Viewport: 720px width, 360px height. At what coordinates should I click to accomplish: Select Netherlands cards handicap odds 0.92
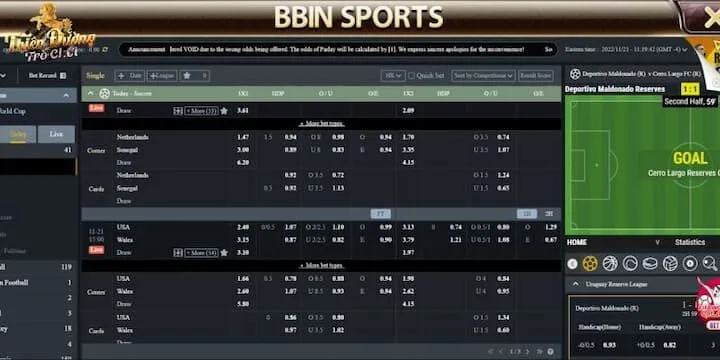[290, 175]
